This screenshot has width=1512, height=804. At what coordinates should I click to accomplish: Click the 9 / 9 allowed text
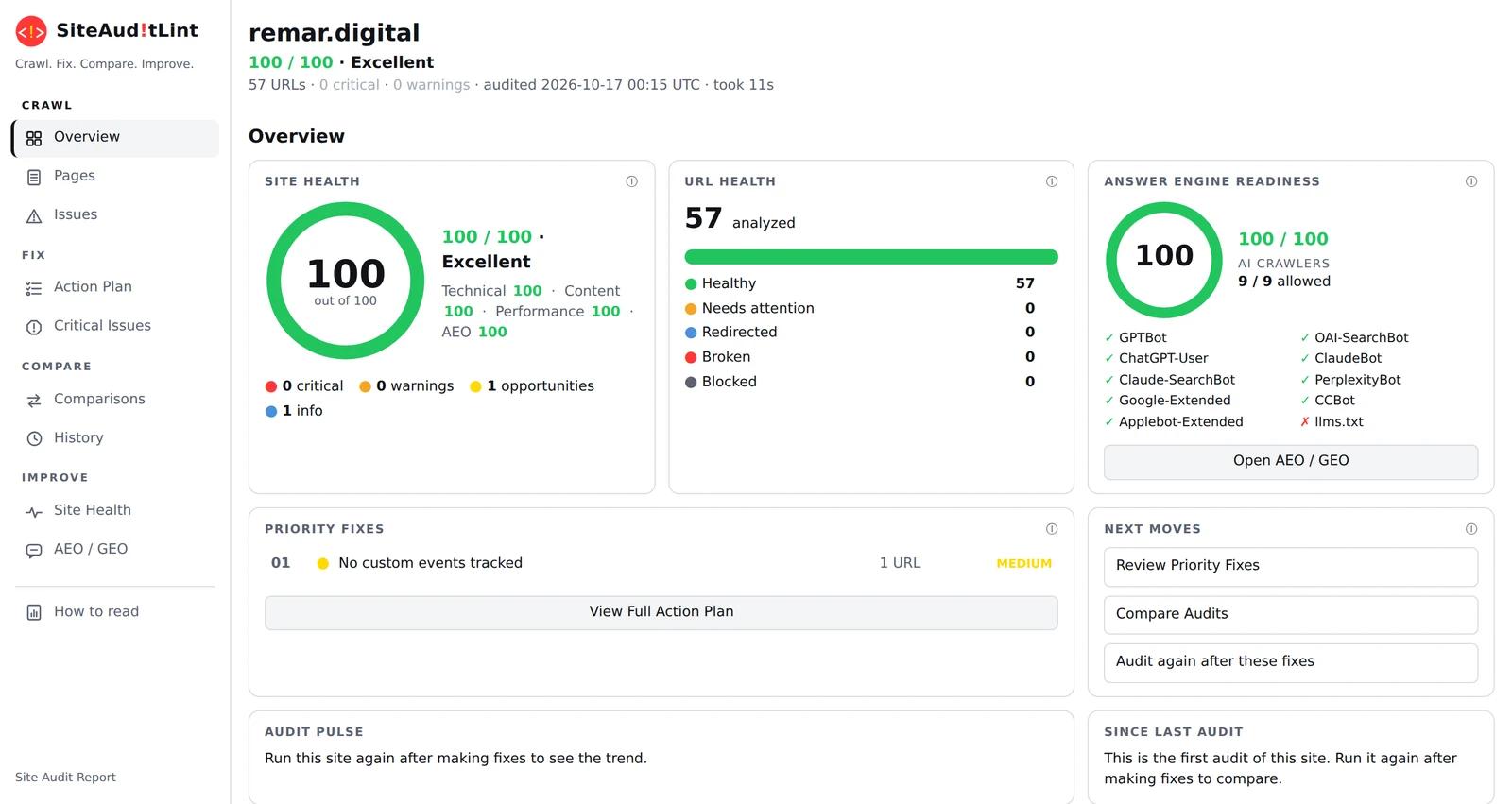click(1284, 282)
